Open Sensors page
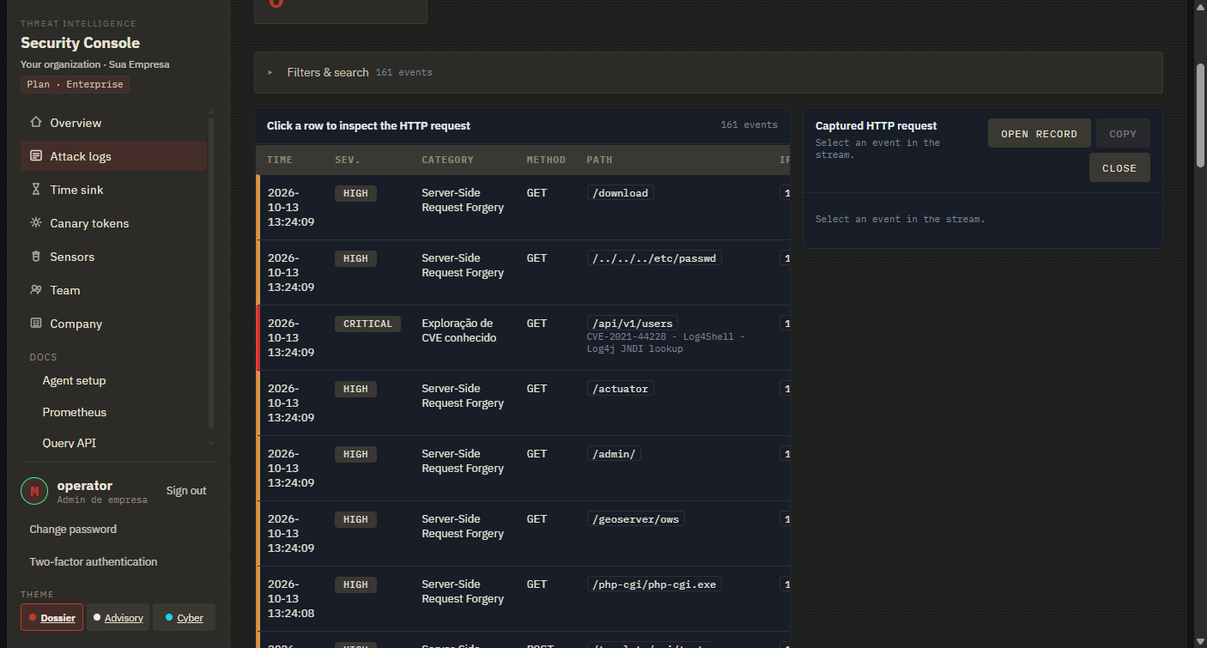The image size is (1207, 648). tap(114, 257)
